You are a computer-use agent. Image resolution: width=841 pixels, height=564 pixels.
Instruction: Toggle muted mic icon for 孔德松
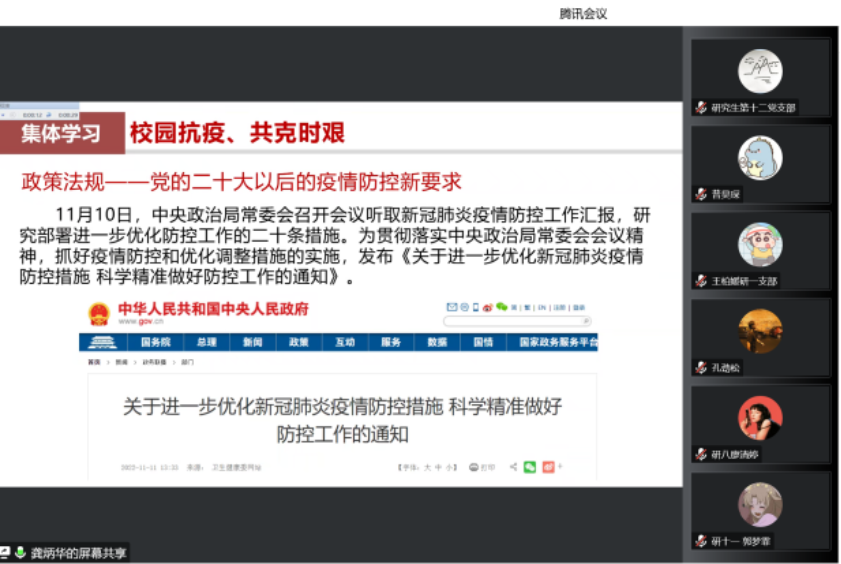click(702, 368)
